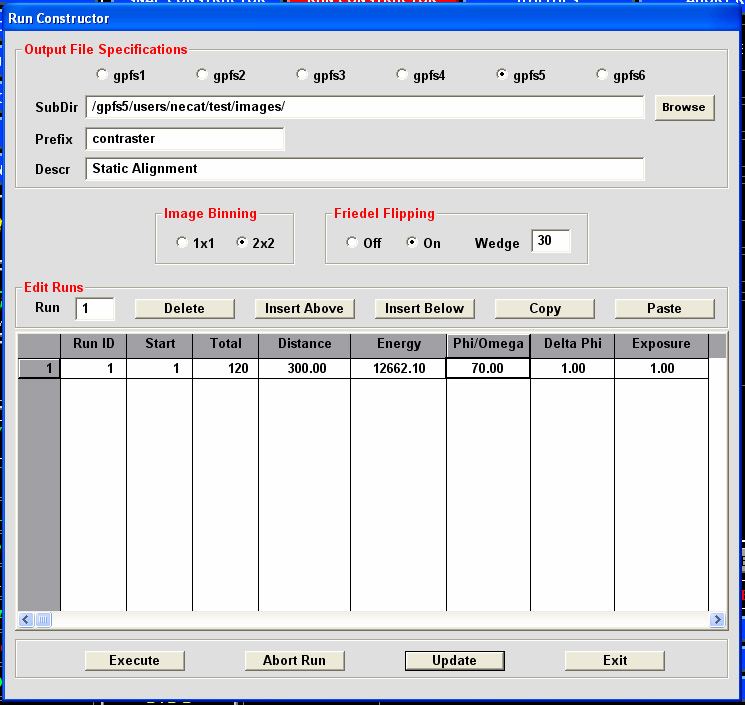The height and width of the screenshot is (705, 745).
Task: Copy the current run
Action: click(544, 308)
